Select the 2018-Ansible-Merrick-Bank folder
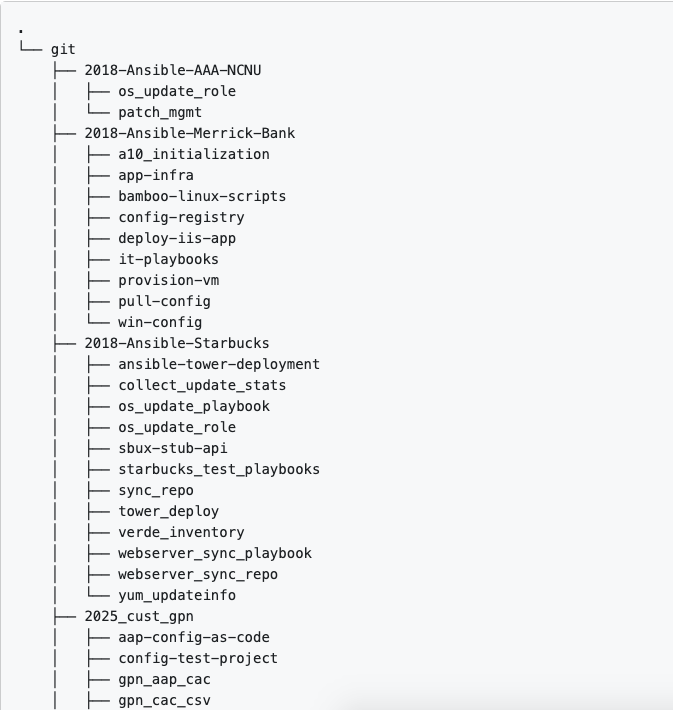The image size is (673, 710). click(189, 133)
